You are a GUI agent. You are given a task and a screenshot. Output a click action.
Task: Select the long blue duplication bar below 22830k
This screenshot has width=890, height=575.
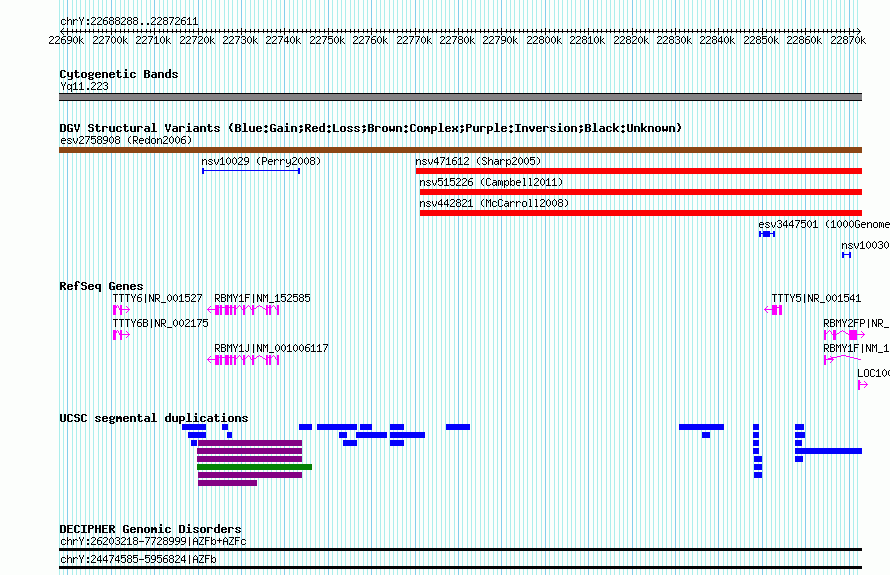(x=702, y=427)
